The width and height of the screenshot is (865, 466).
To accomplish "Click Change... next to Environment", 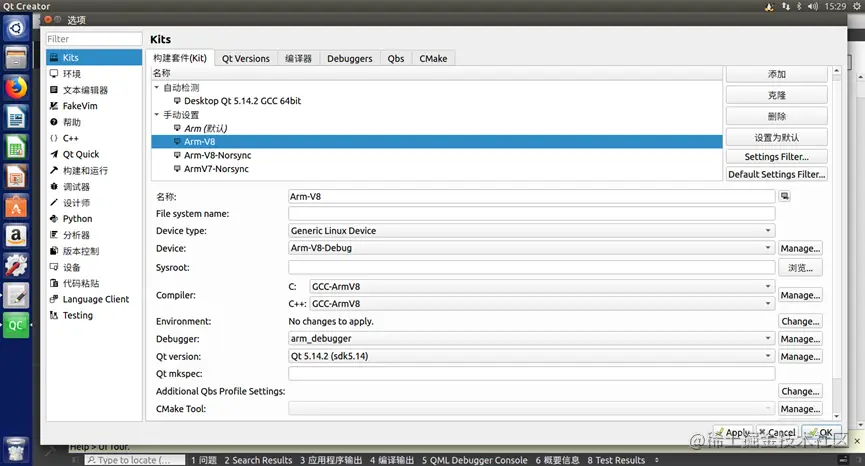I will coord(800,321).
